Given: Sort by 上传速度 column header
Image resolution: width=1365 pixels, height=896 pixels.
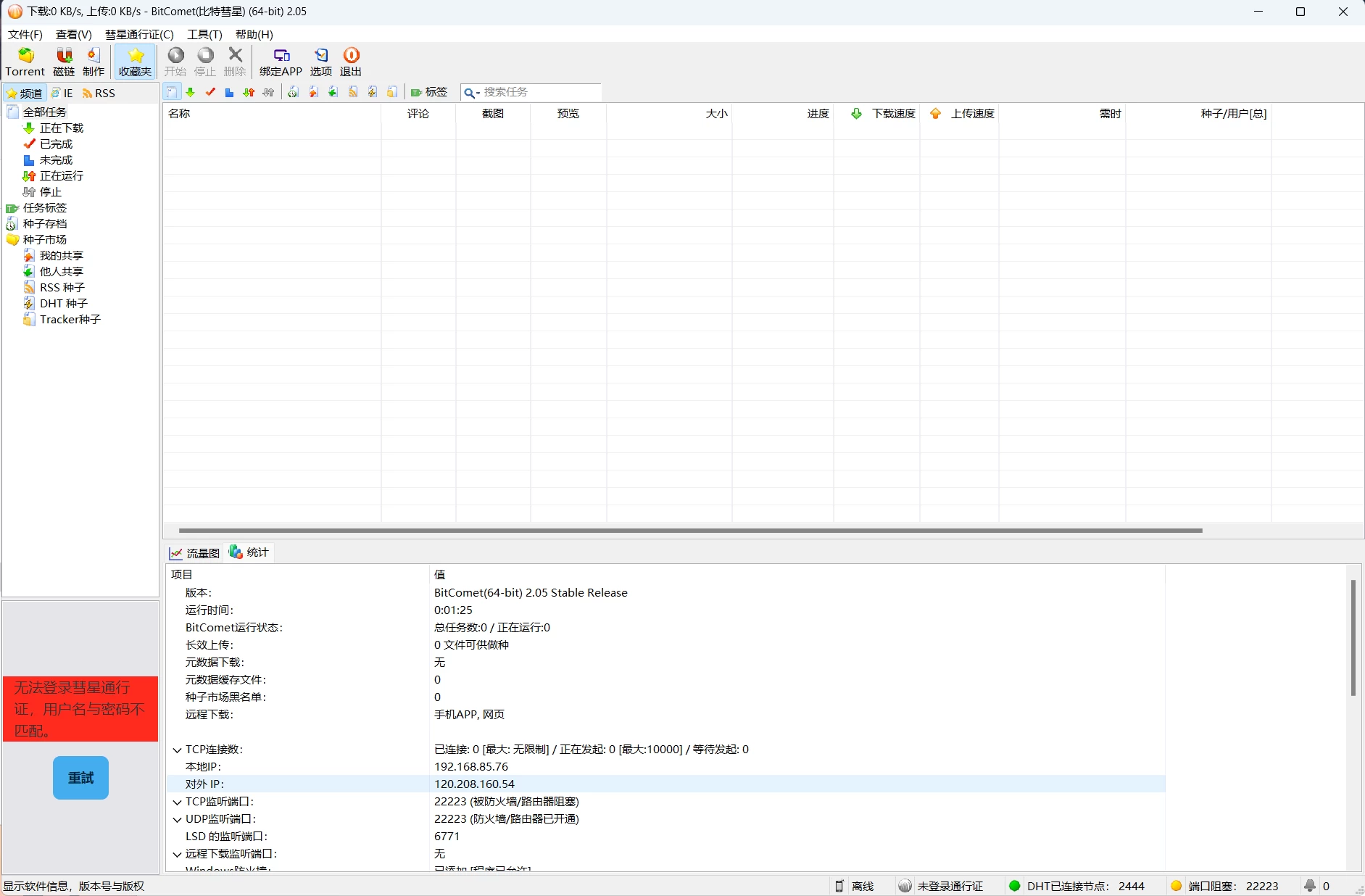Looking at the screenshot, I should 959,113.
